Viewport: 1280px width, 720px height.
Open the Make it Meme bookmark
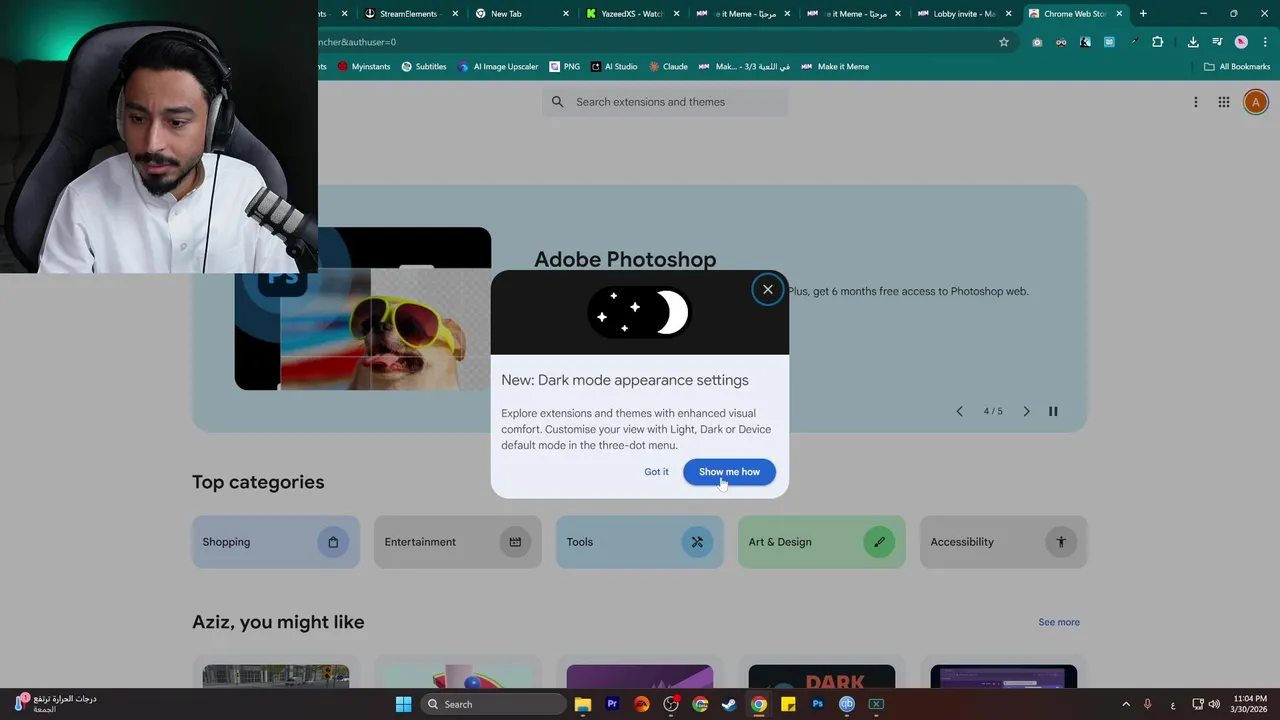pos(835,67)
